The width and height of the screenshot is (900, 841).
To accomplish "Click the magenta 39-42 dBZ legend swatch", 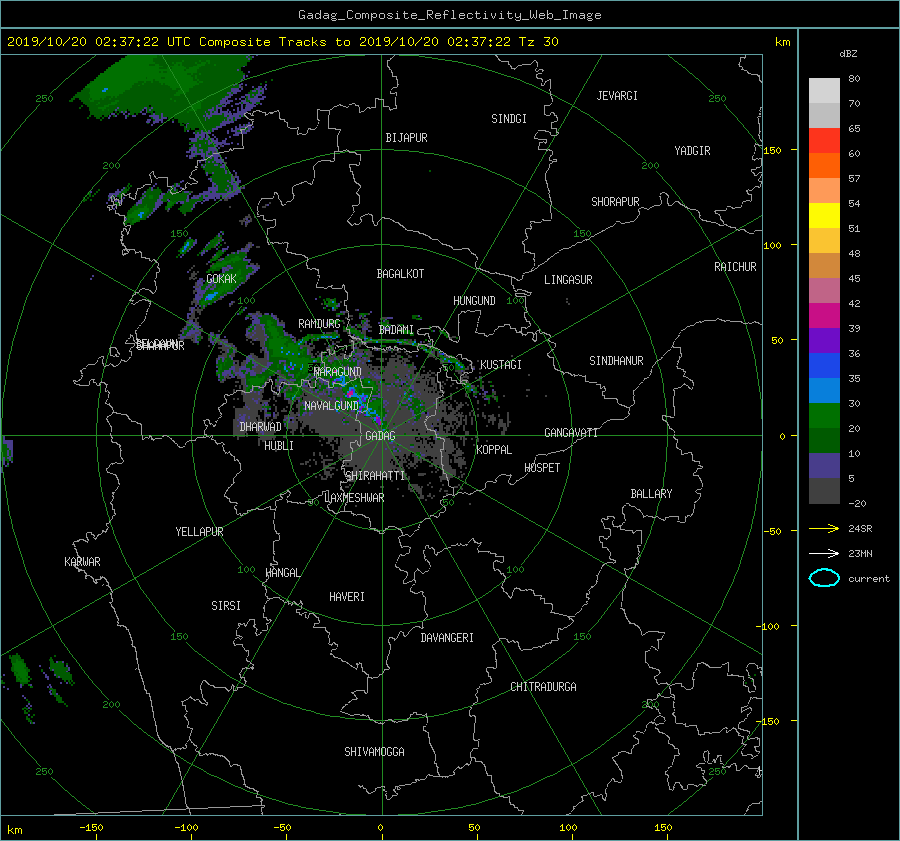I will pos(824,316).
